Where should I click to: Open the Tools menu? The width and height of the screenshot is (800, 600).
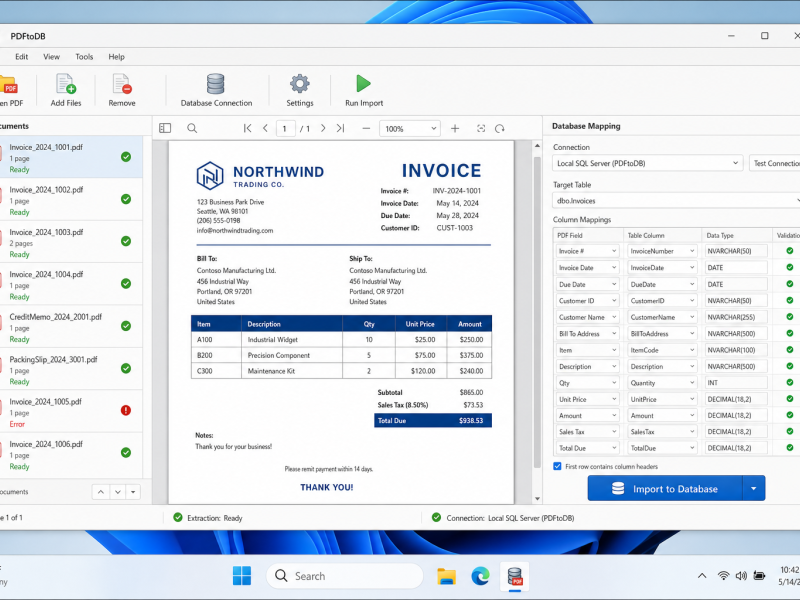pos(84,57)
